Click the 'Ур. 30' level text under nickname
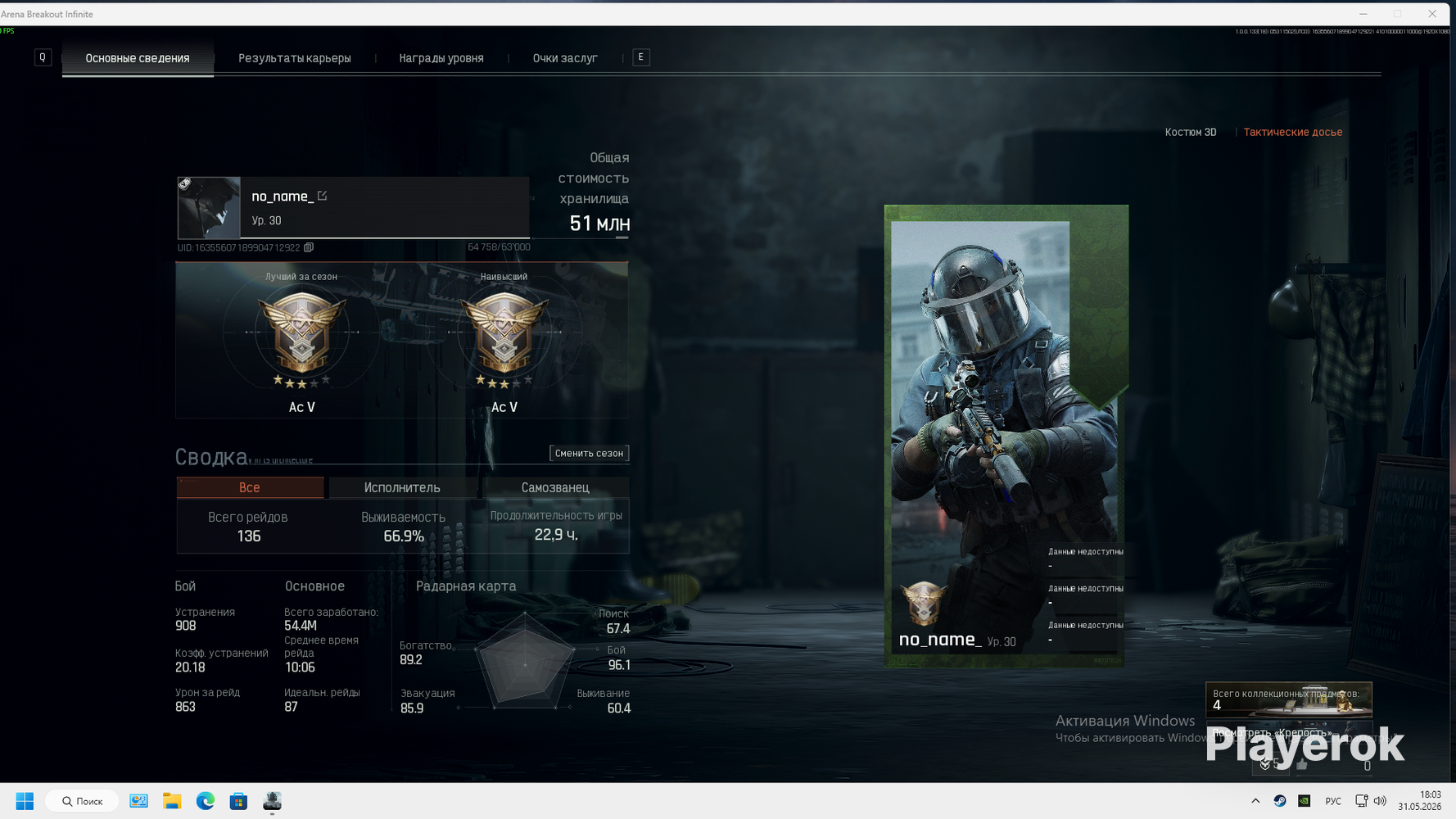1456x819 pixels. click(266, 220)
